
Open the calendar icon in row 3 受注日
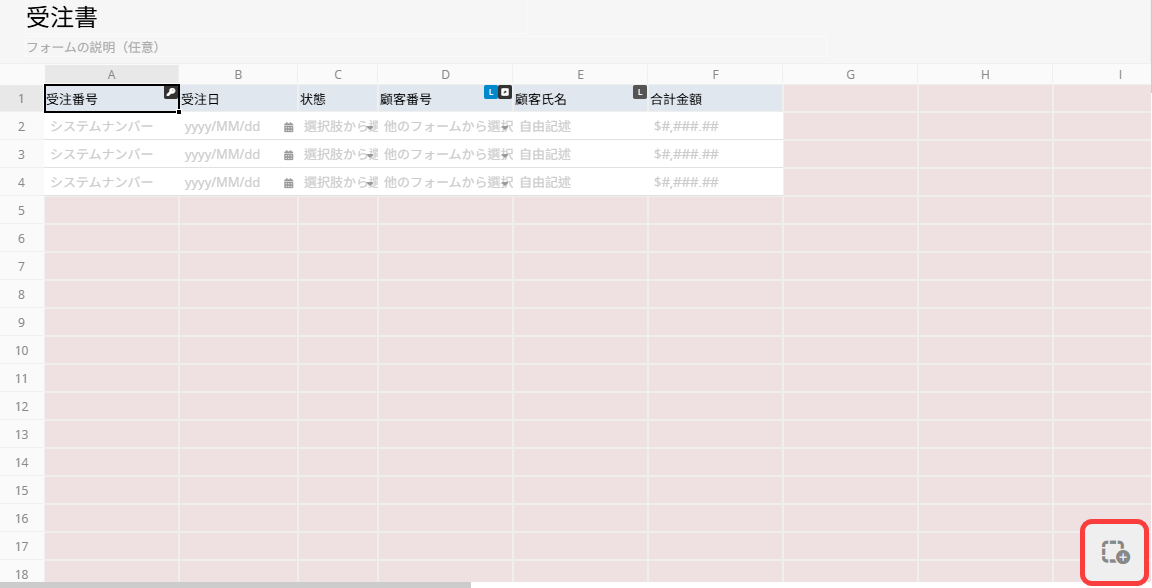click(288, 155)
